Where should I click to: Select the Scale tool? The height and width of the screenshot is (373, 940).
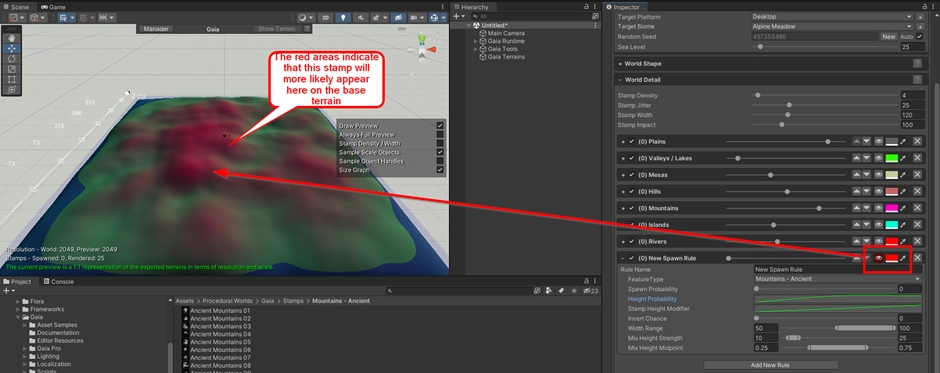pyautogui.click(x=12, y=69)
